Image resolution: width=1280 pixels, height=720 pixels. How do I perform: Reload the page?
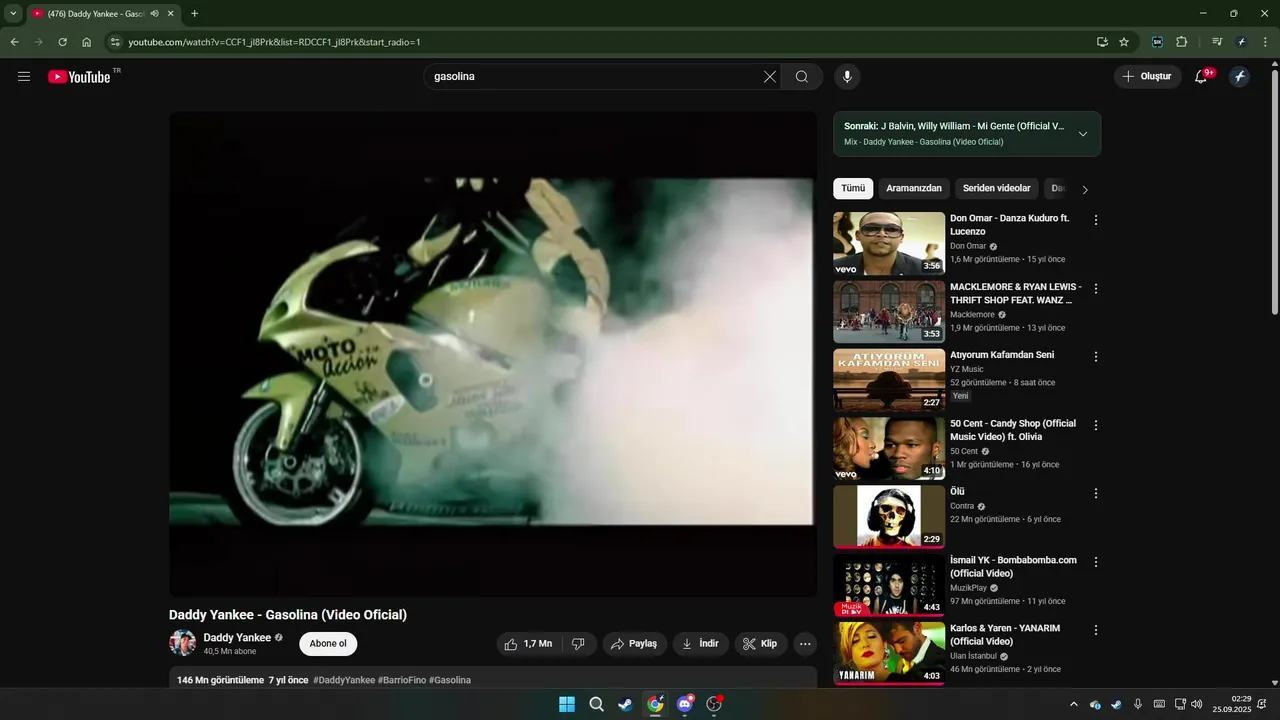pyautogui.click(x=62, y=42)
